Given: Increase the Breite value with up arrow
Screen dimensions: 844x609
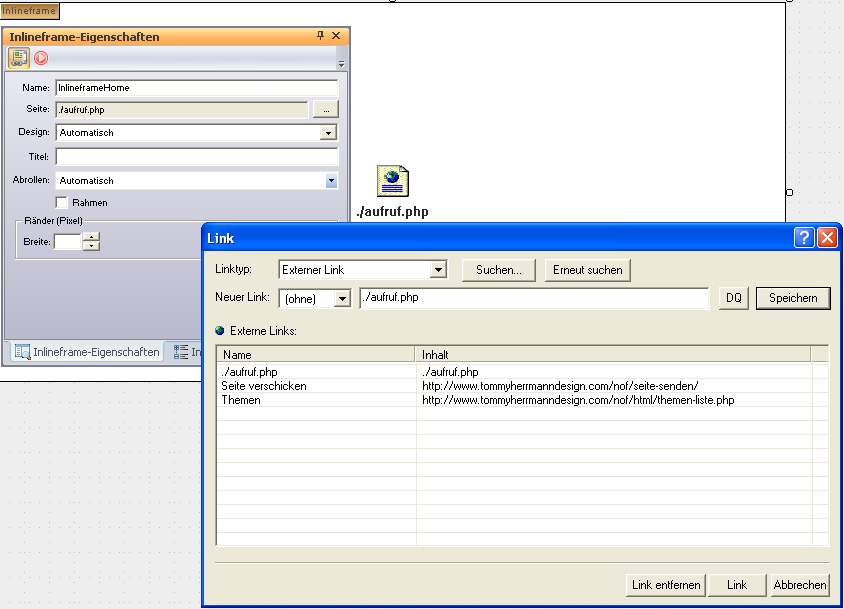Looking at the screenshot, I should tap(92, 236).
